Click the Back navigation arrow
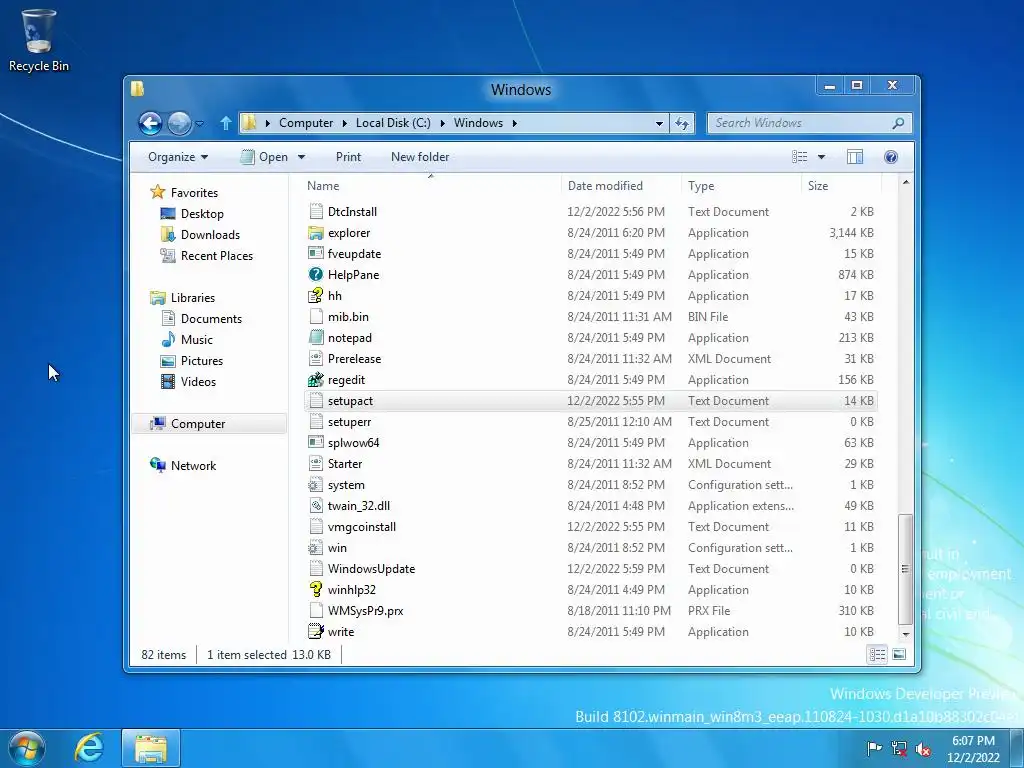The width and height of the screenshot is (1024, 768). click(x=150, y=123)
